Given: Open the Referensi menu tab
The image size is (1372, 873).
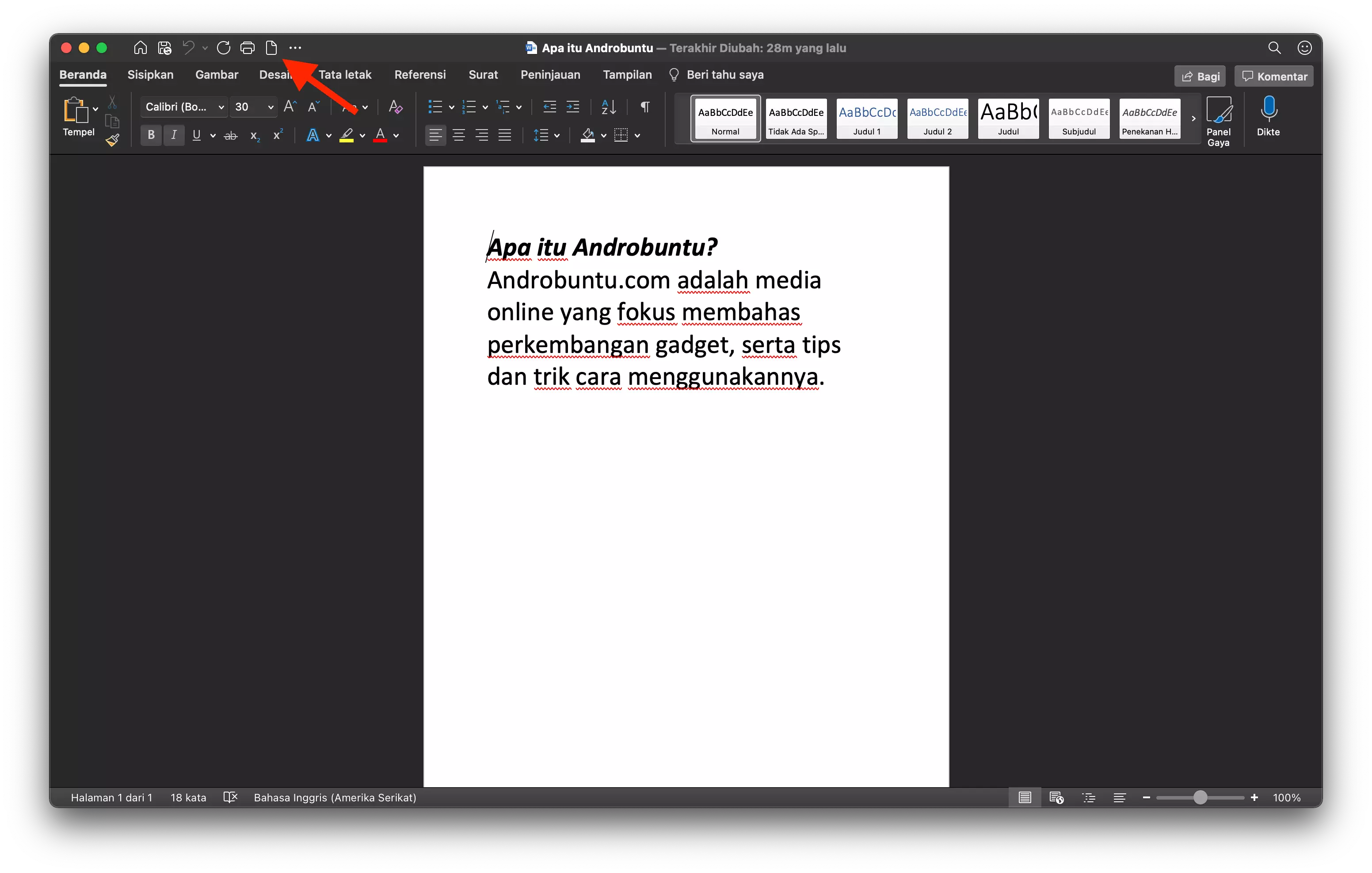Looking at the screenshot, I should tap(419, 74).
